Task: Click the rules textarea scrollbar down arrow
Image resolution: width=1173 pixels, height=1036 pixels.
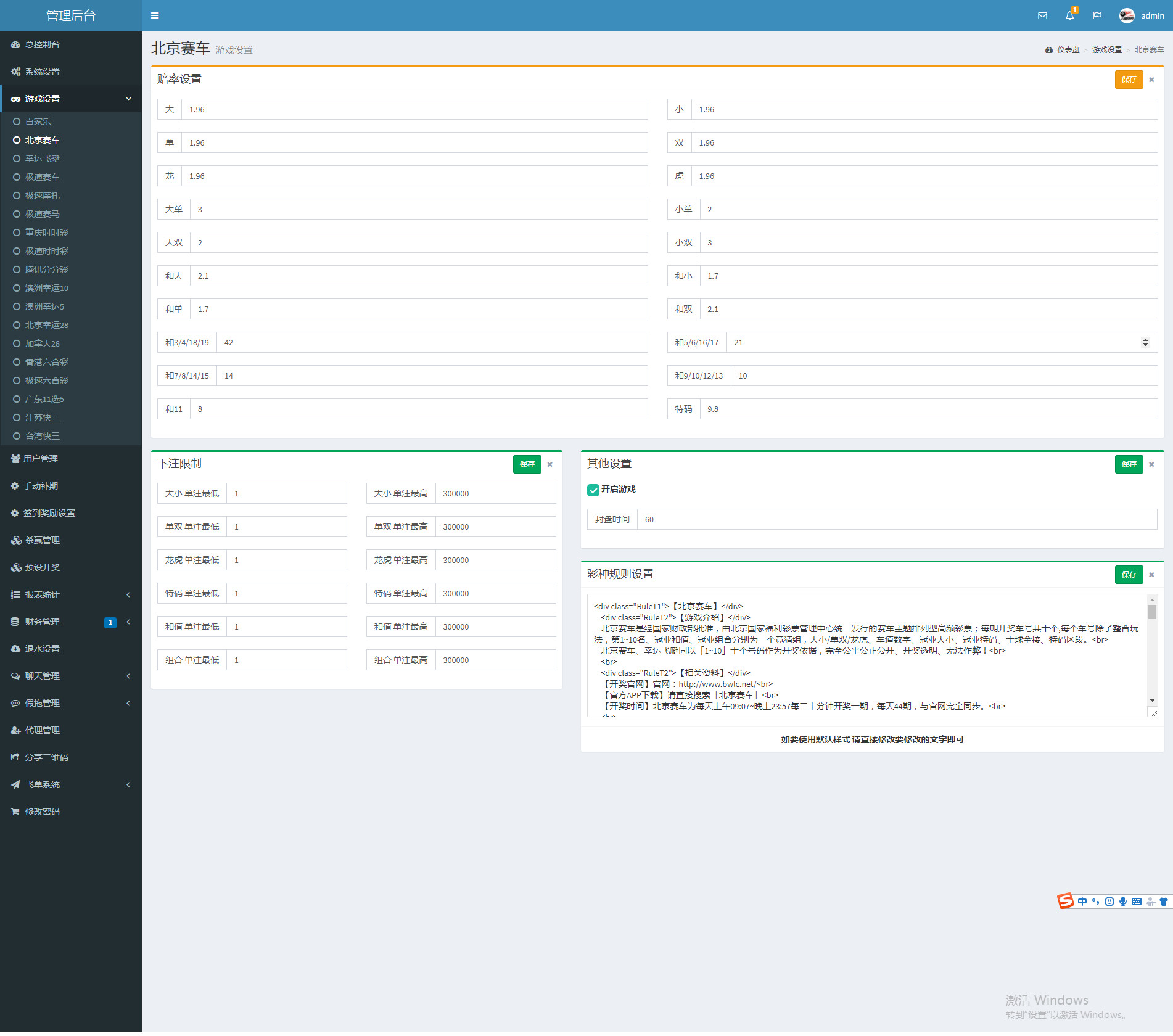Action: pyautogui.click(x=1152, y=701)
